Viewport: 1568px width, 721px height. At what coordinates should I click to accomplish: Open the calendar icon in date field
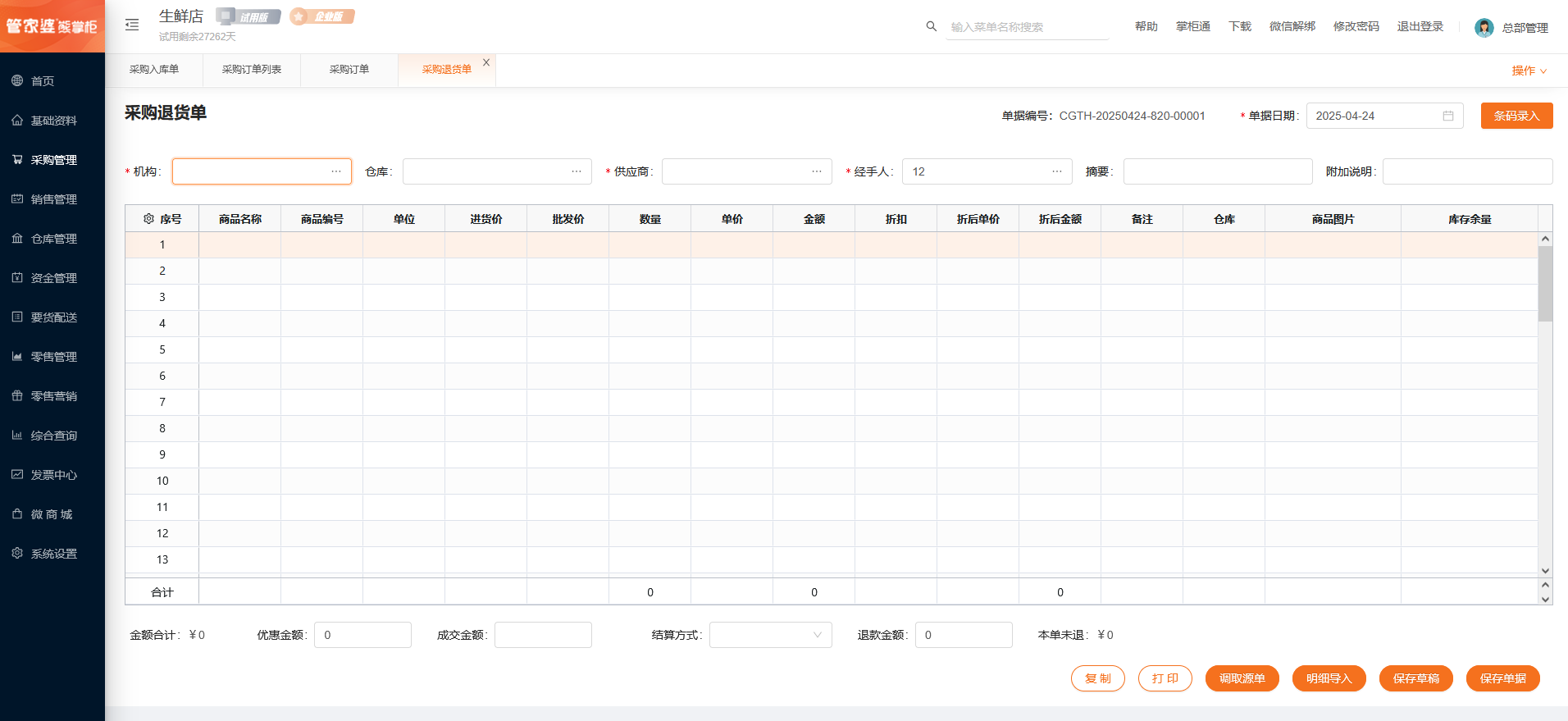[1448, 116]
